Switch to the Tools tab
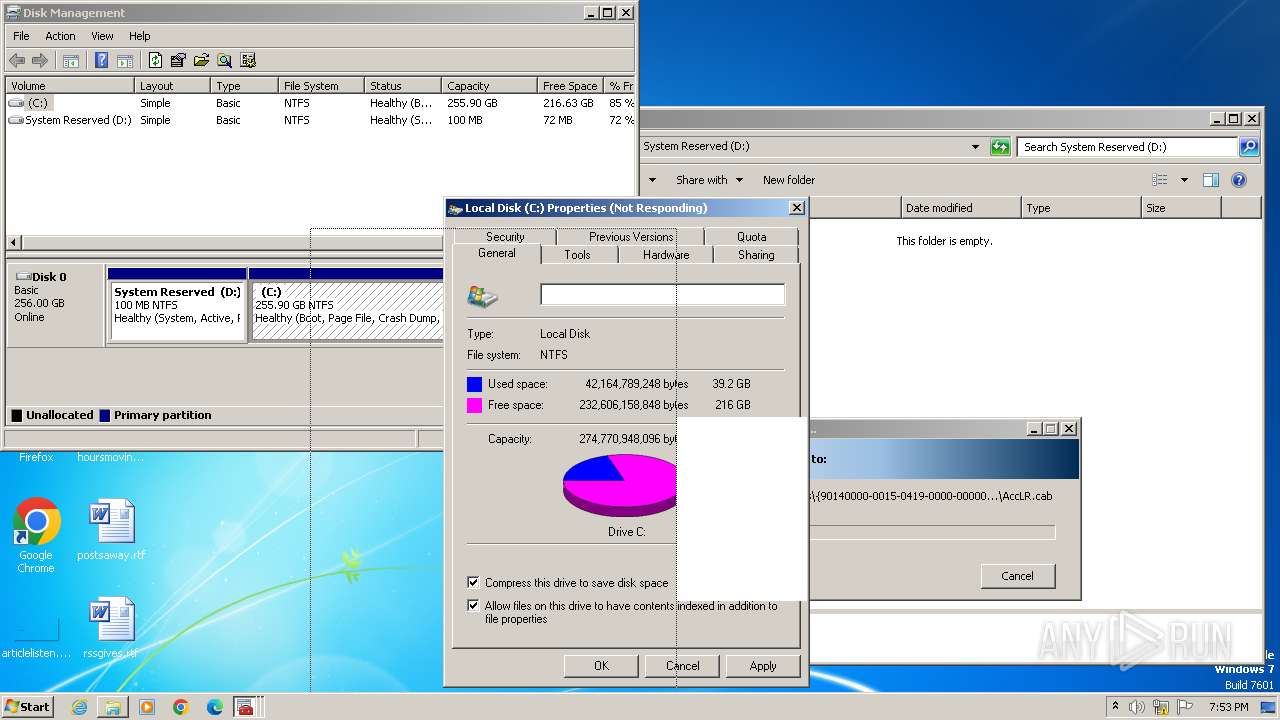 [x=577, y=255]
